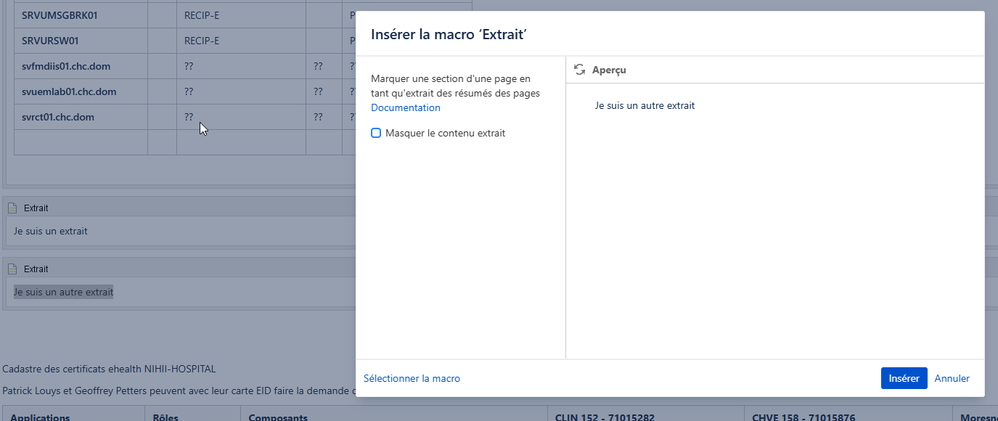The image size is (998, 421).
Task: Enable Masquer le contenu extrait checkbox
Action: click(376, 133)
